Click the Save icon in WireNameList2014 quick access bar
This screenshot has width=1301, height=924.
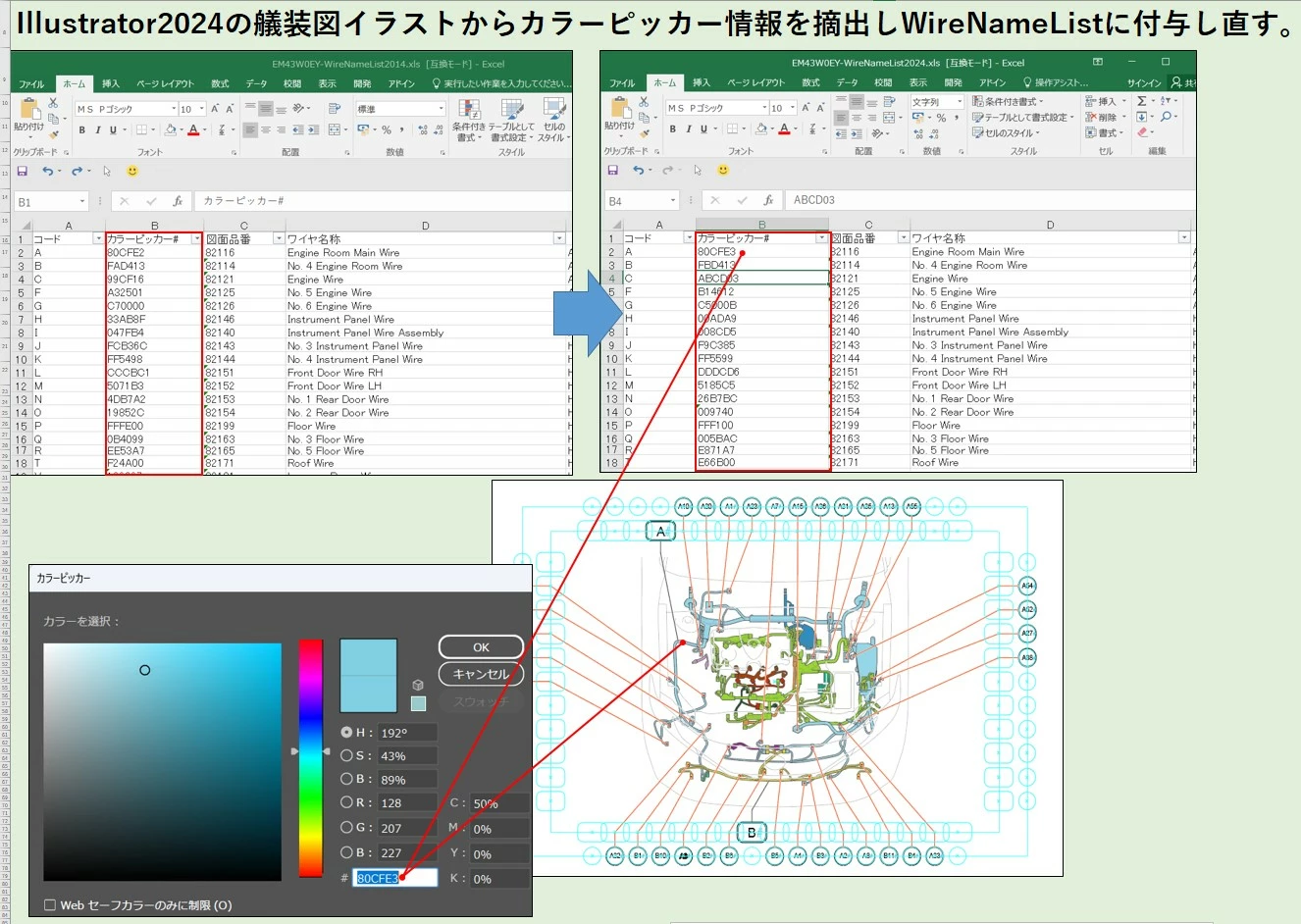pos(23,171)
